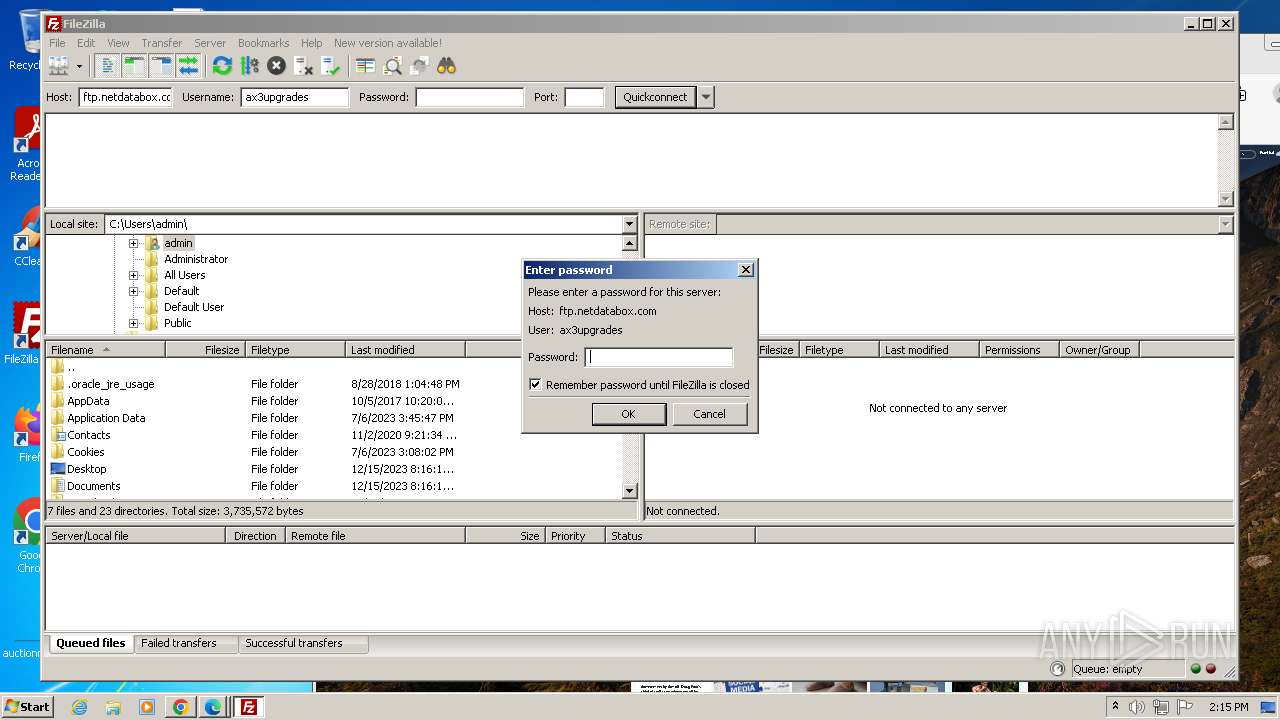Toggle directory comparison icon

(x=392, y=66)
